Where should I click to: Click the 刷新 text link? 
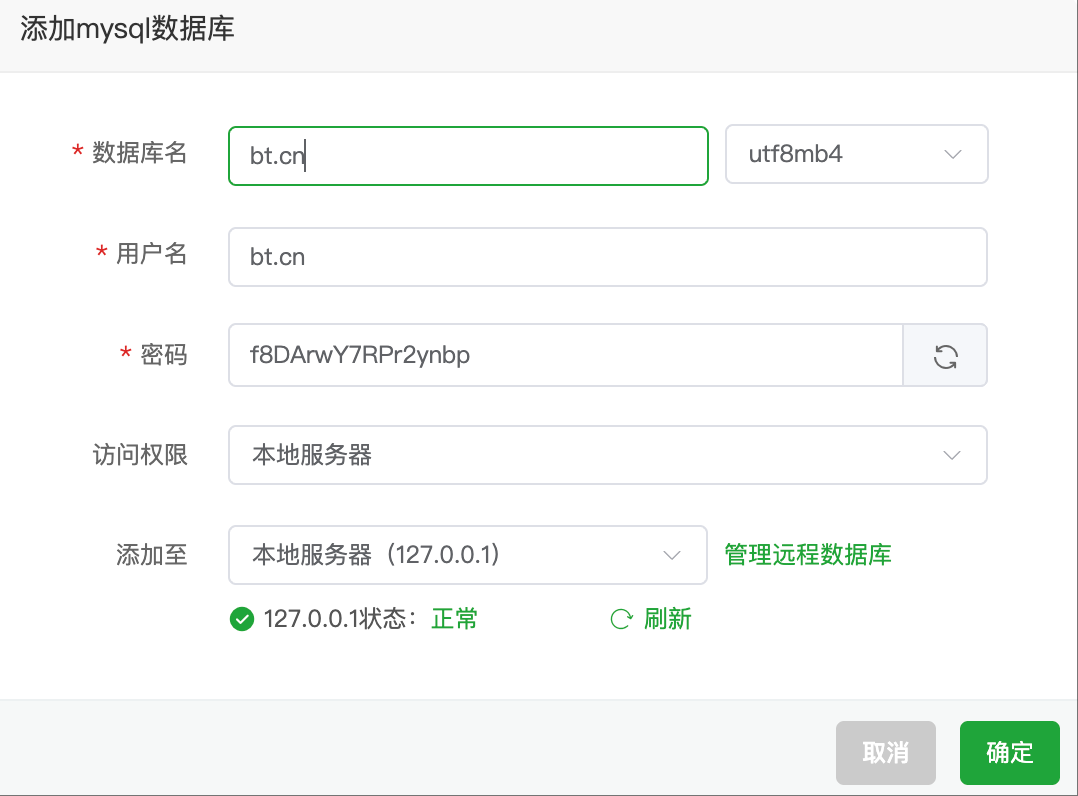tap(668, 619)
